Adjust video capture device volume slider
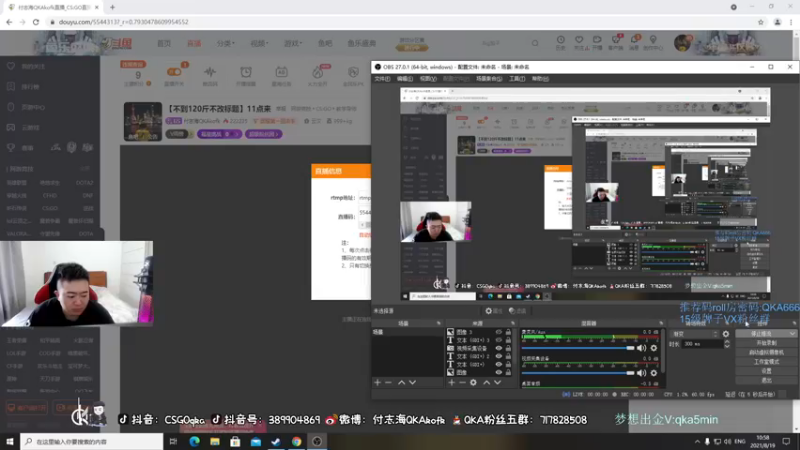 tap(578, 373)
